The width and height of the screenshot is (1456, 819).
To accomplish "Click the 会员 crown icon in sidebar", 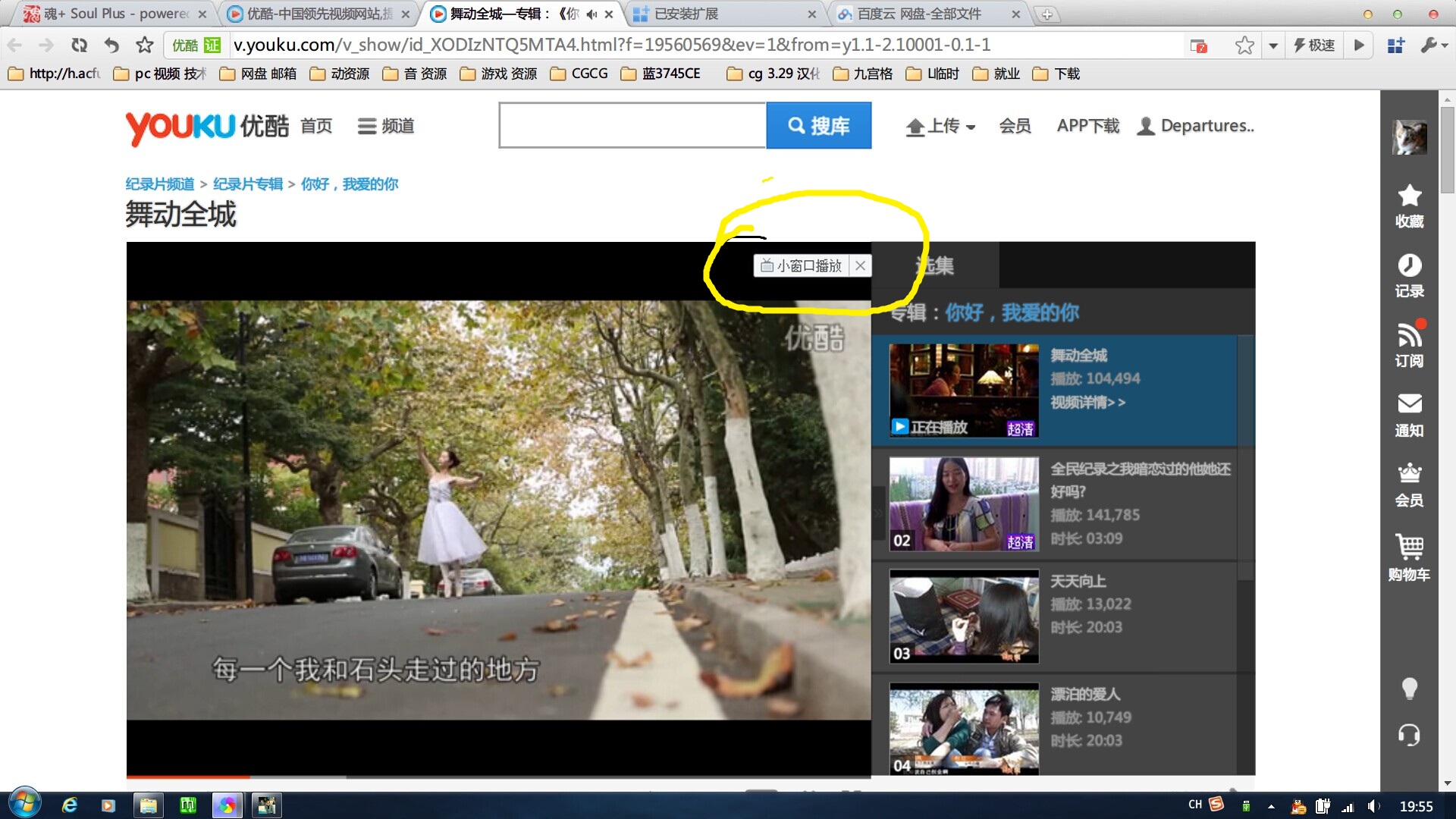I will [1409, 474].
